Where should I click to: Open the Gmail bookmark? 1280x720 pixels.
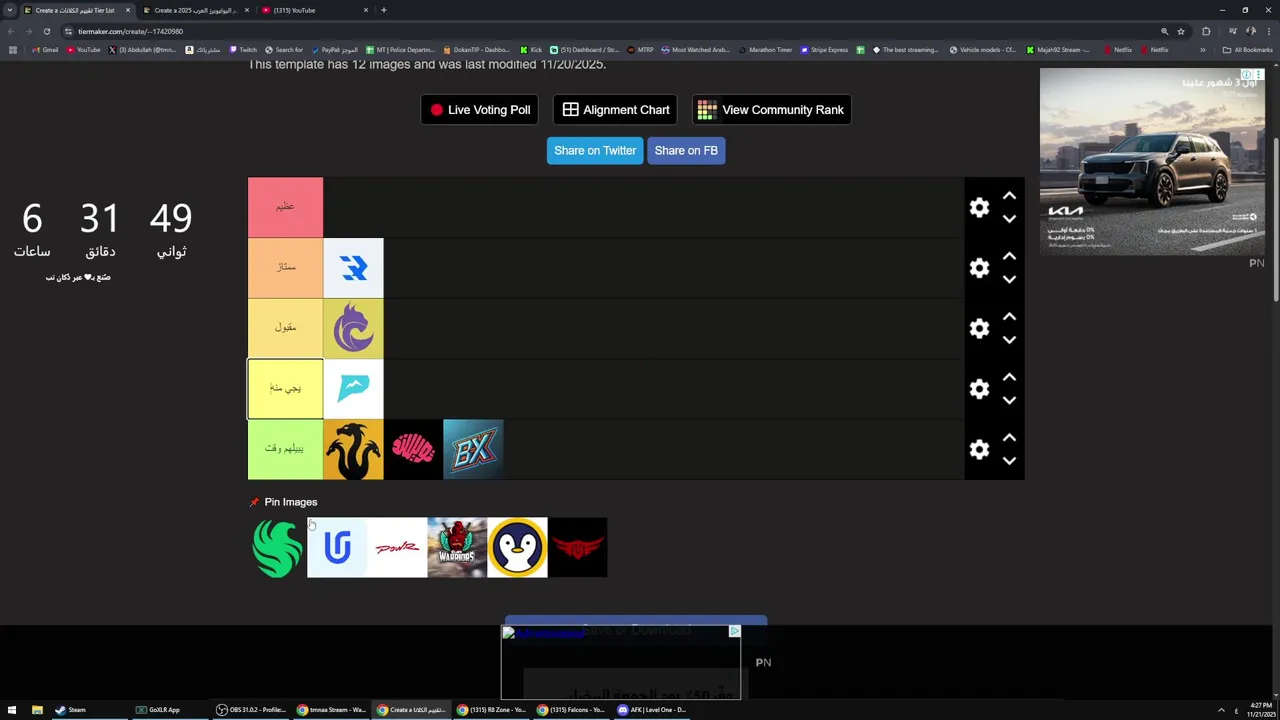coord(45,50)
